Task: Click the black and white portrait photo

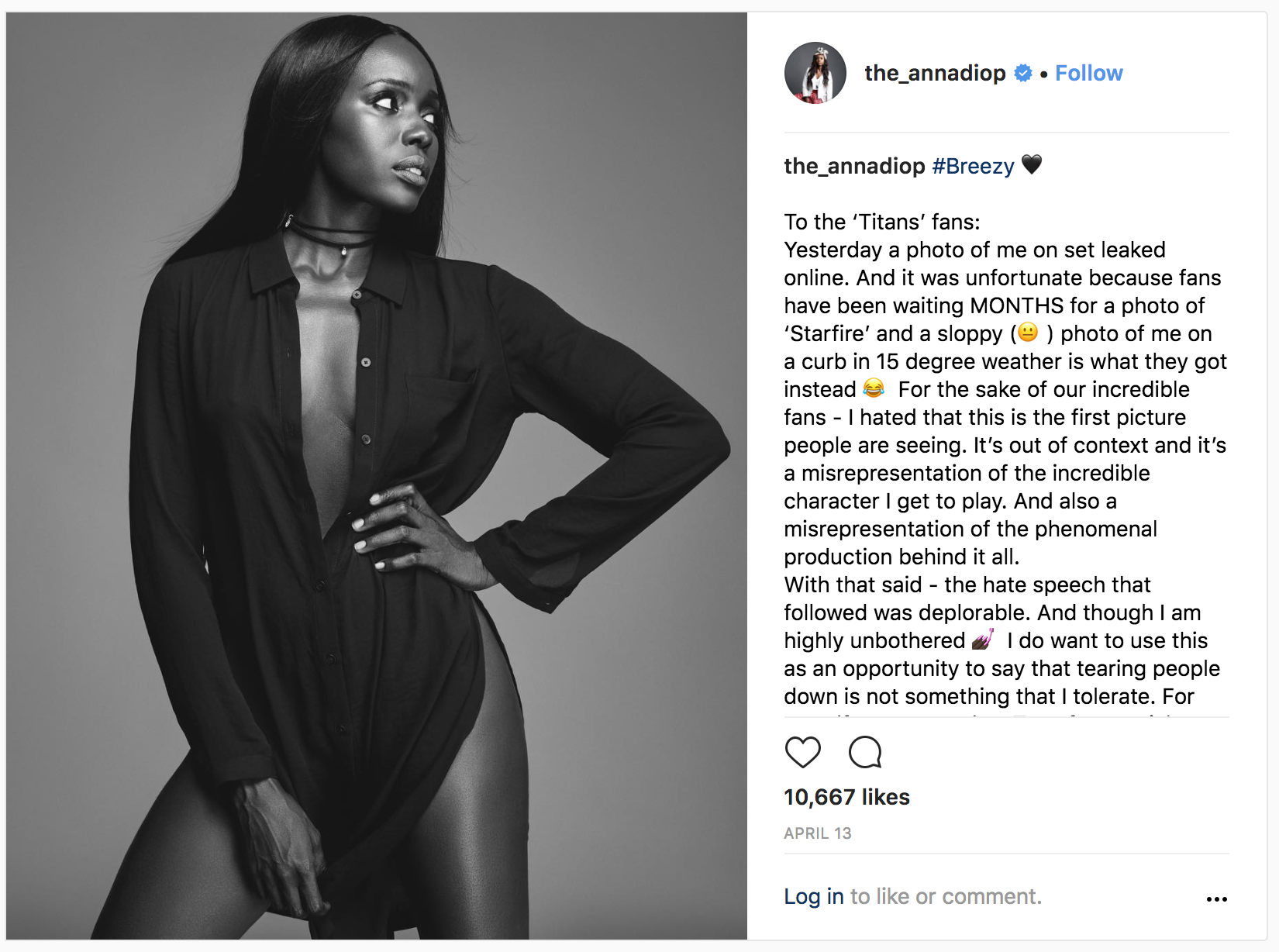Action: [x=377, y=476]
